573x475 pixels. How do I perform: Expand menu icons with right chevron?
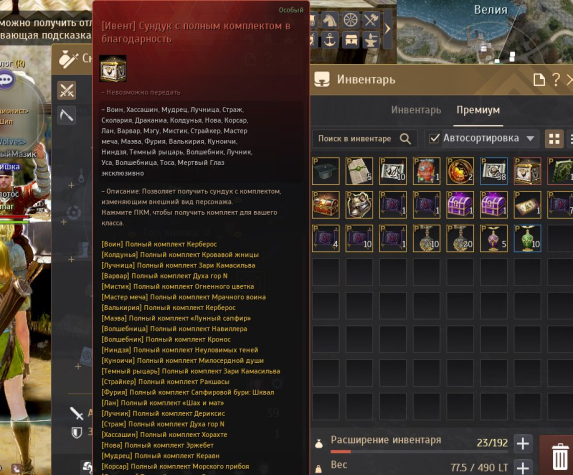tap(387, 29)
